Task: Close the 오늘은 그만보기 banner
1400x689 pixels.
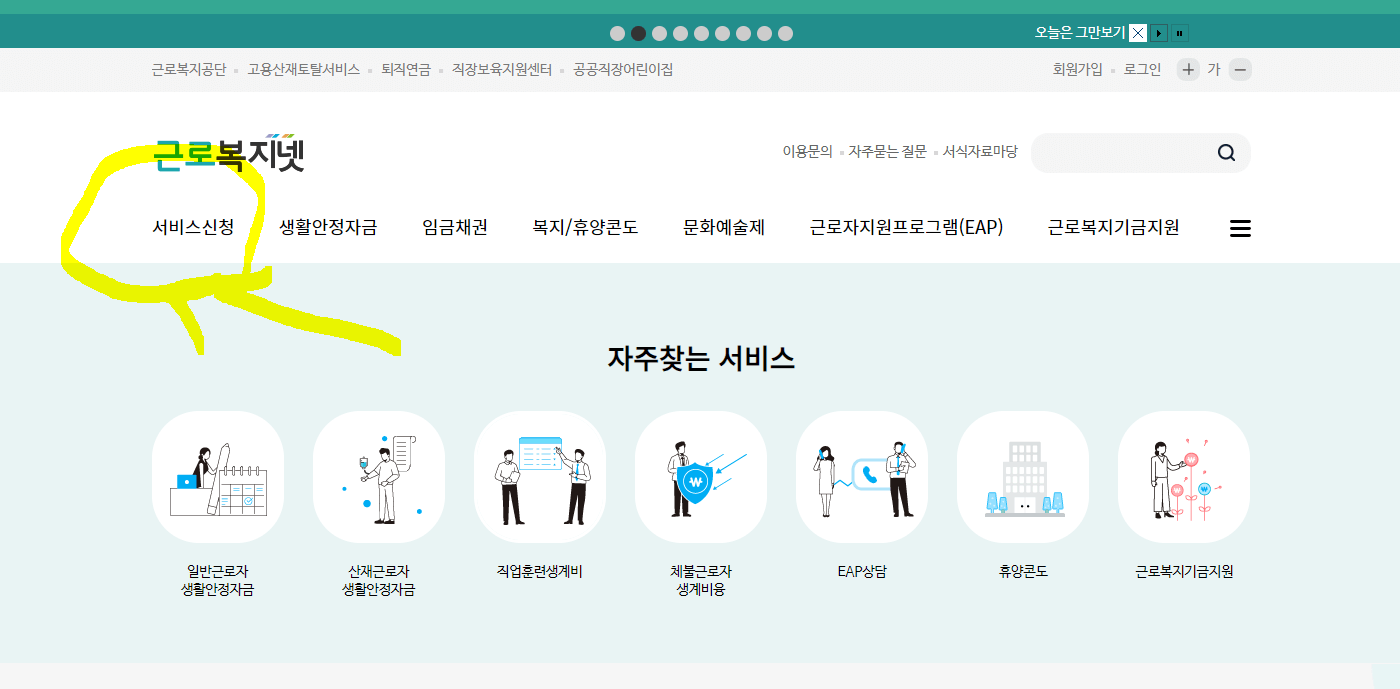Action: [1136, 33]
